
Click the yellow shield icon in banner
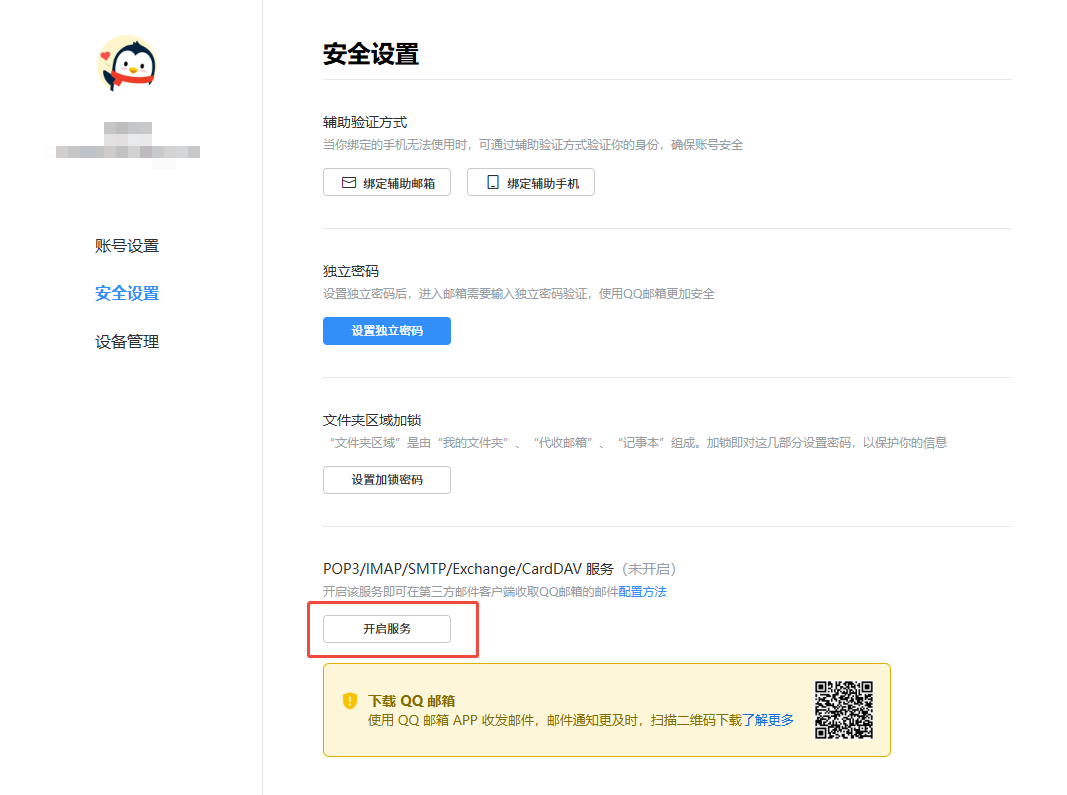click(350, 701)
